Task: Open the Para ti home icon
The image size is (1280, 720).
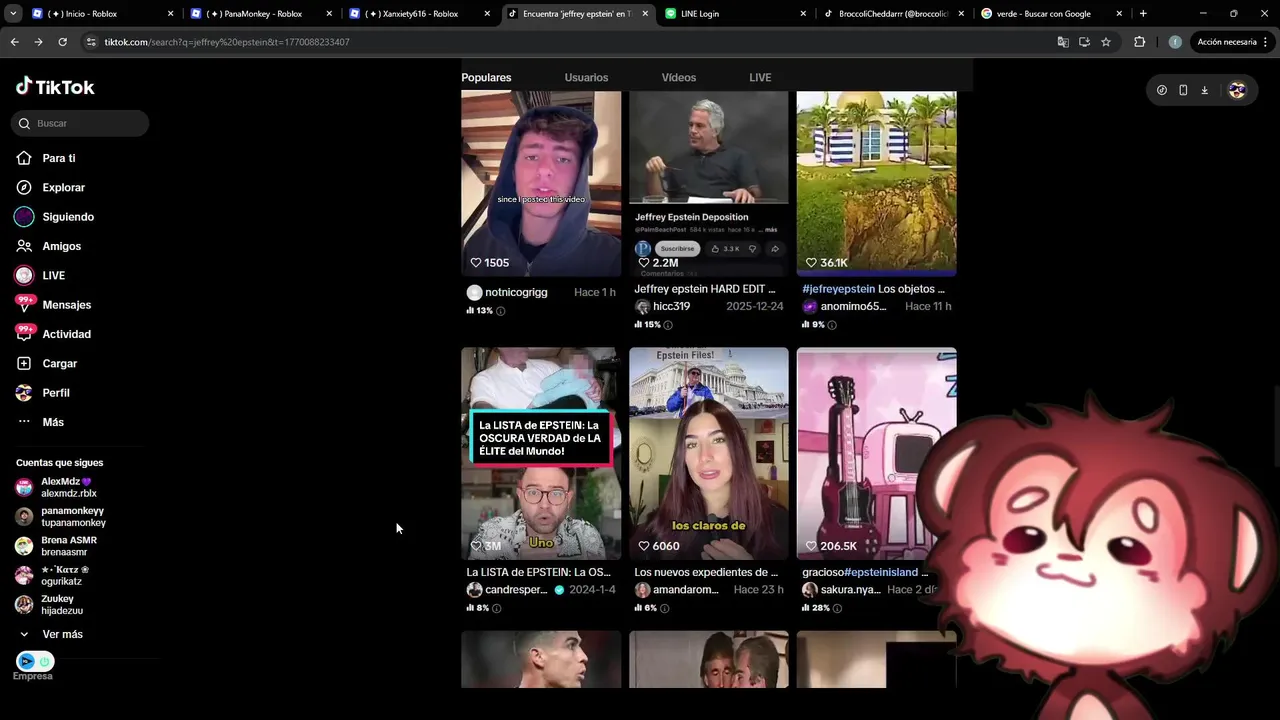Action: [24, 158]
